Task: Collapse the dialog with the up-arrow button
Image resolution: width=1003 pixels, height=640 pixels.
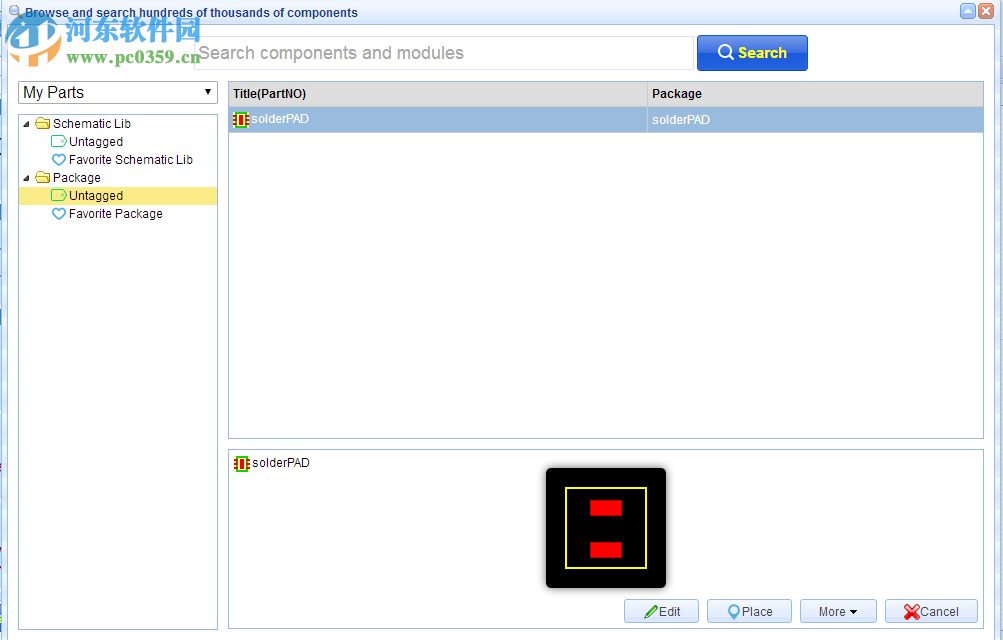Action: pos(968,11)
